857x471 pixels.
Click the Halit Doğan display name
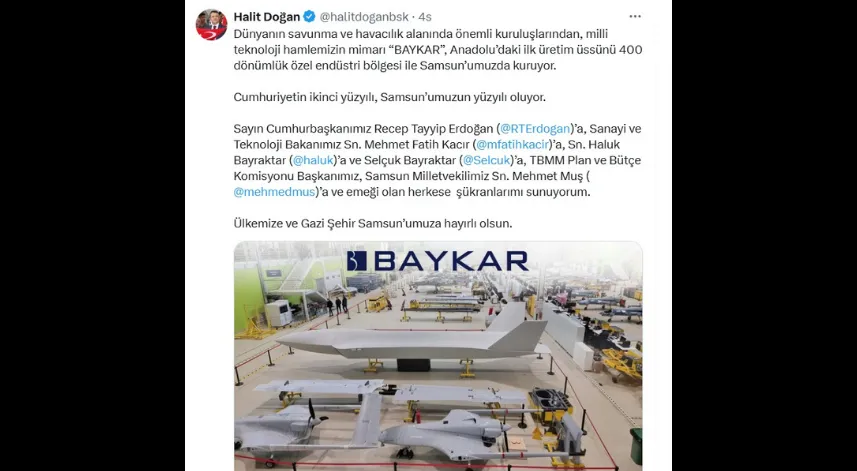click(x=267, y=17)
